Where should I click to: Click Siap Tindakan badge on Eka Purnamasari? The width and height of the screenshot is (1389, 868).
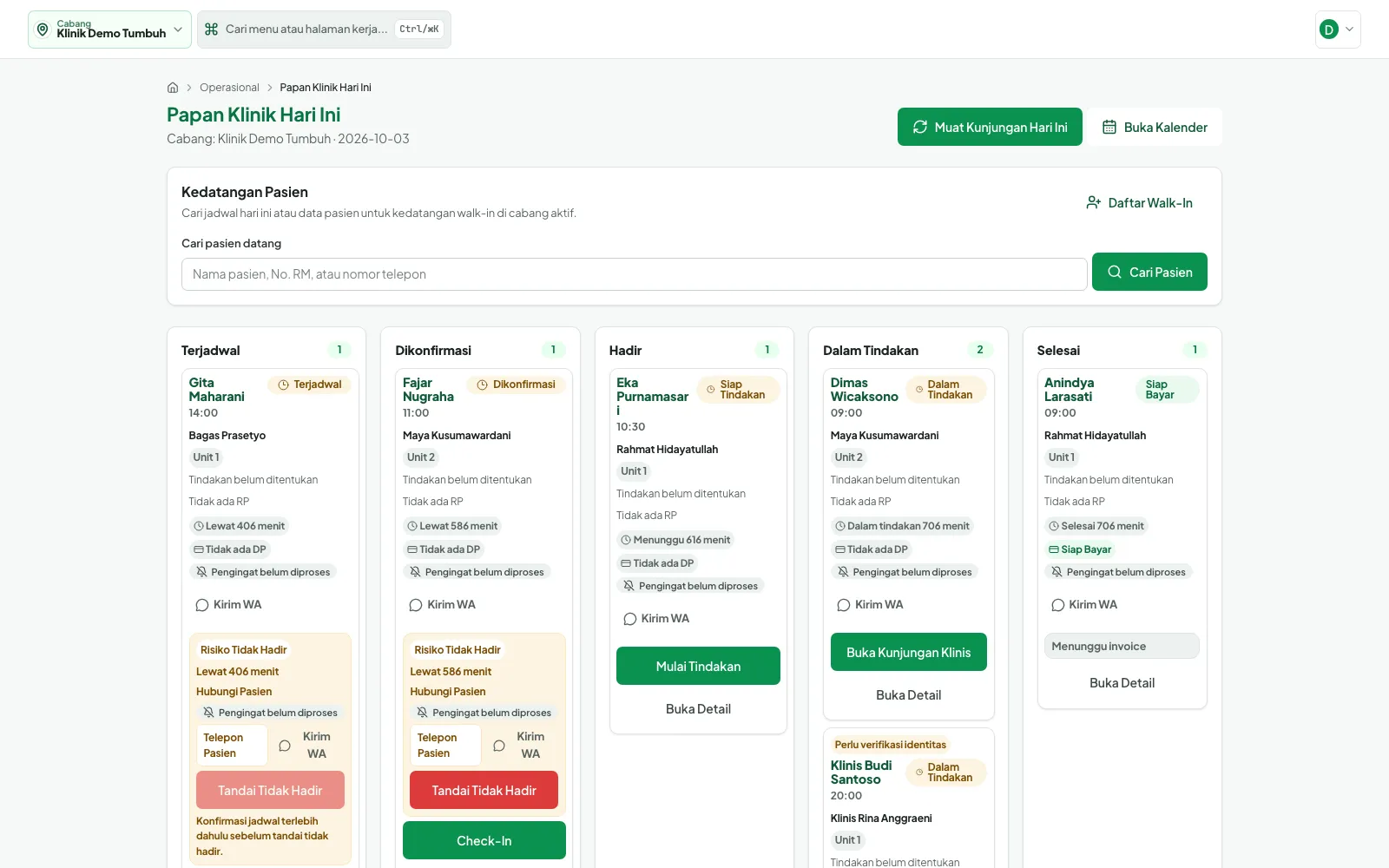coord(738,390)
